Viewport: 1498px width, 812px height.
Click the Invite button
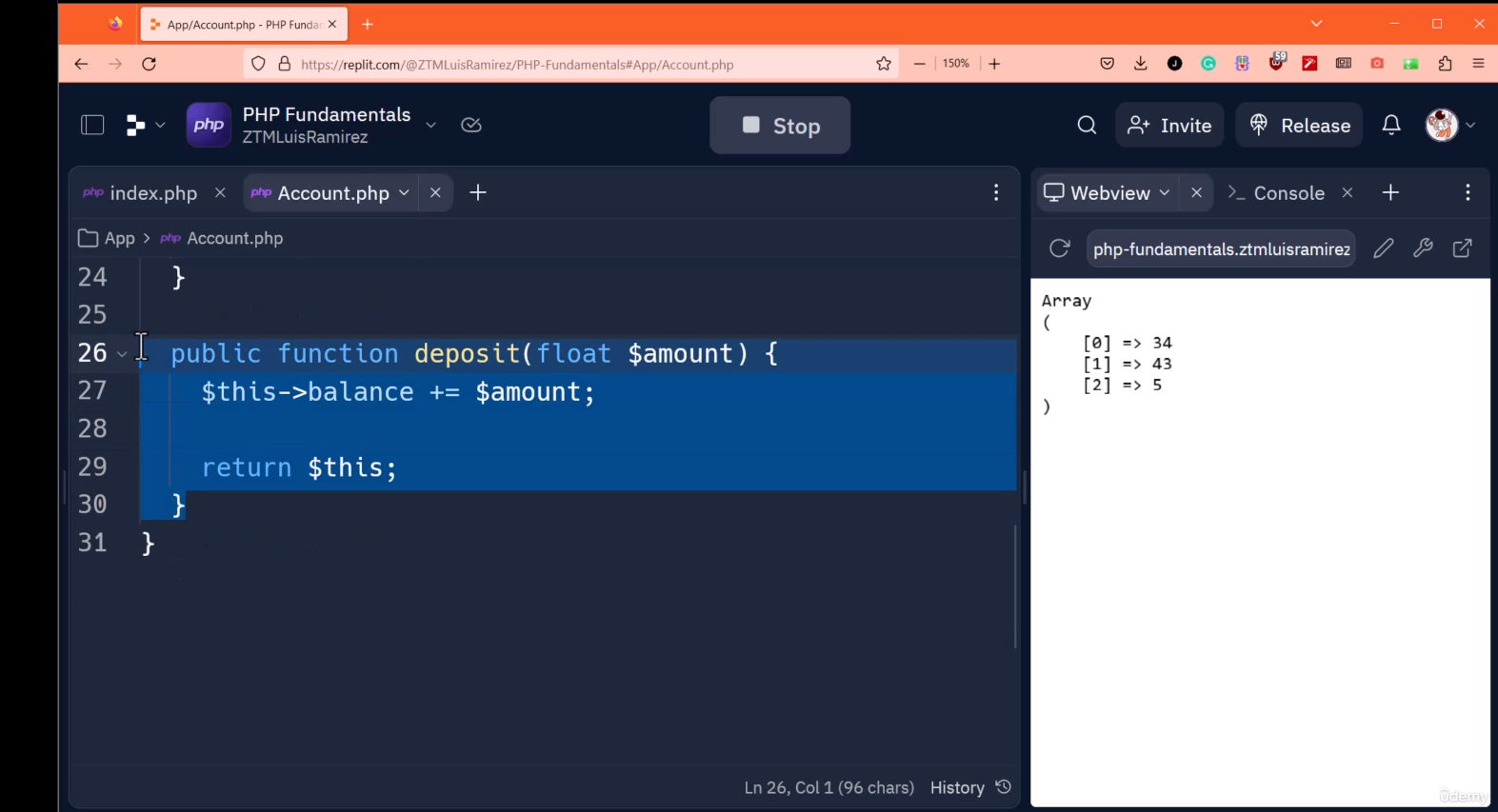pyautogui.click(x=1169, y=126)
